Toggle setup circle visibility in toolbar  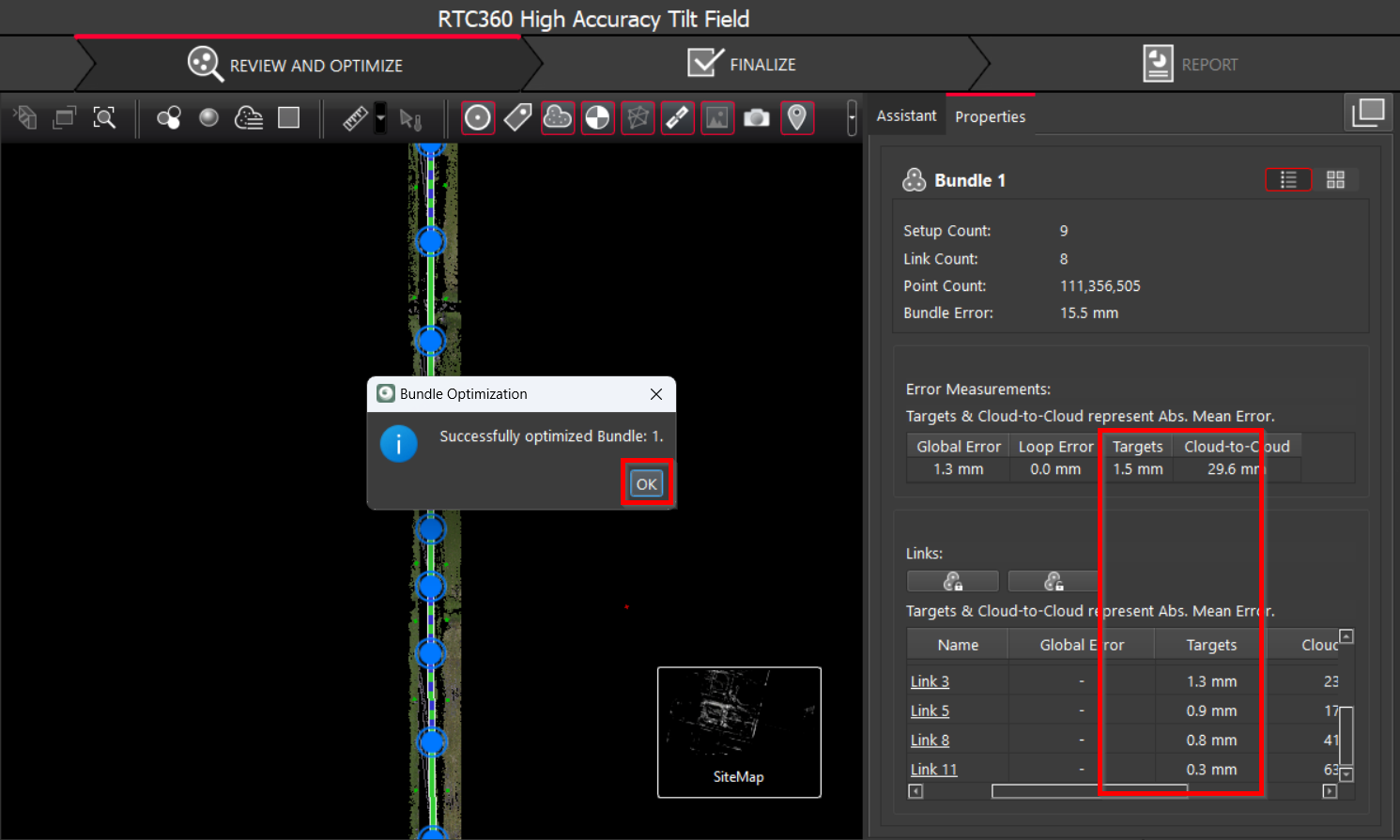tap(478, 118)
